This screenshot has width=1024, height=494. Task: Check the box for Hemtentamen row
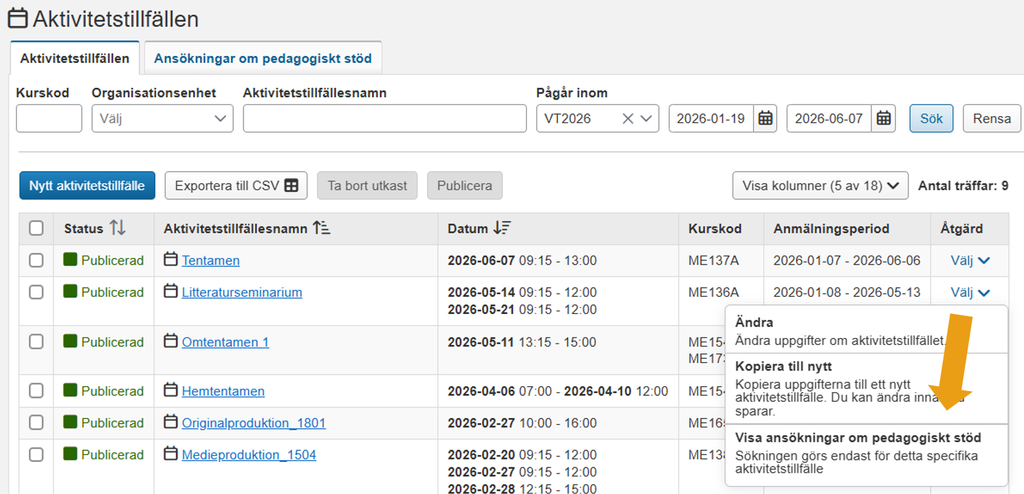[x=37, y=391]
